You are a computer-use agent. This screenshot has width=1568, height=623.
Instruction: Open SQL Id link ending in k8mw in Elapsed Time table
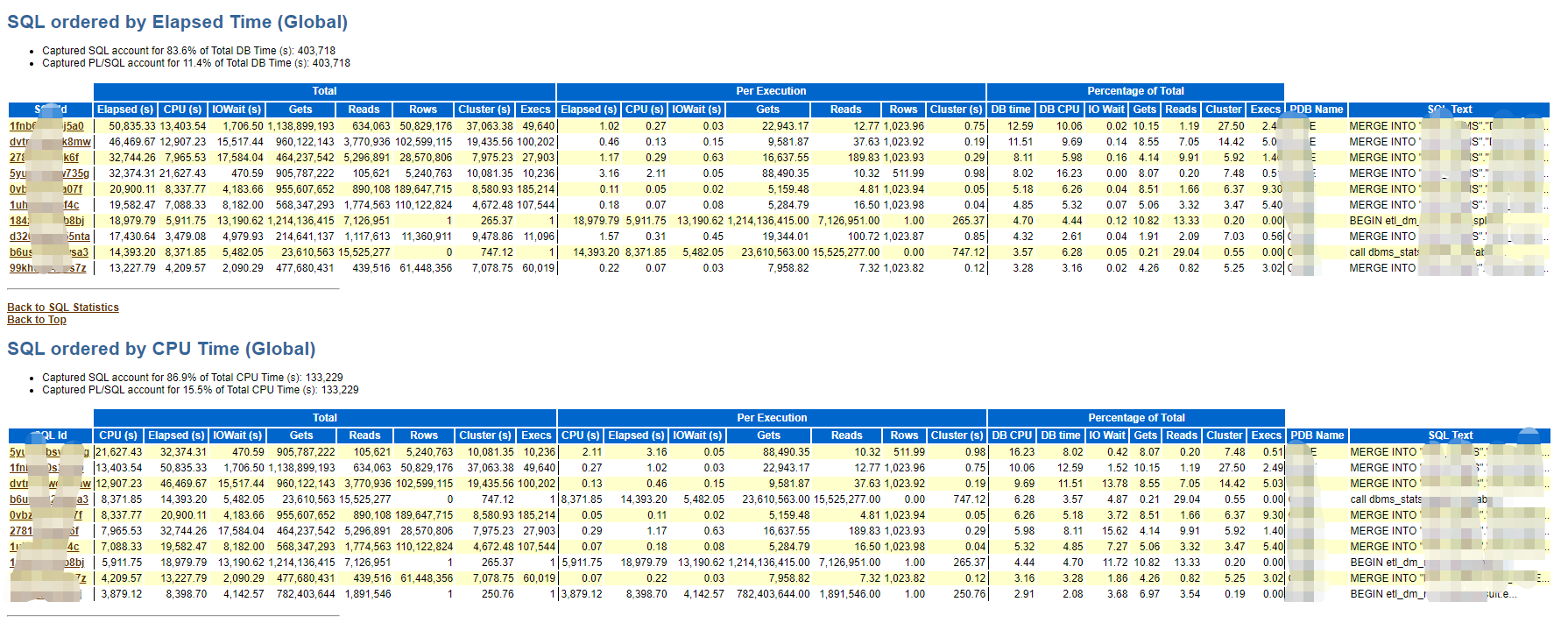pyautogui.click(x=50, y=142)
